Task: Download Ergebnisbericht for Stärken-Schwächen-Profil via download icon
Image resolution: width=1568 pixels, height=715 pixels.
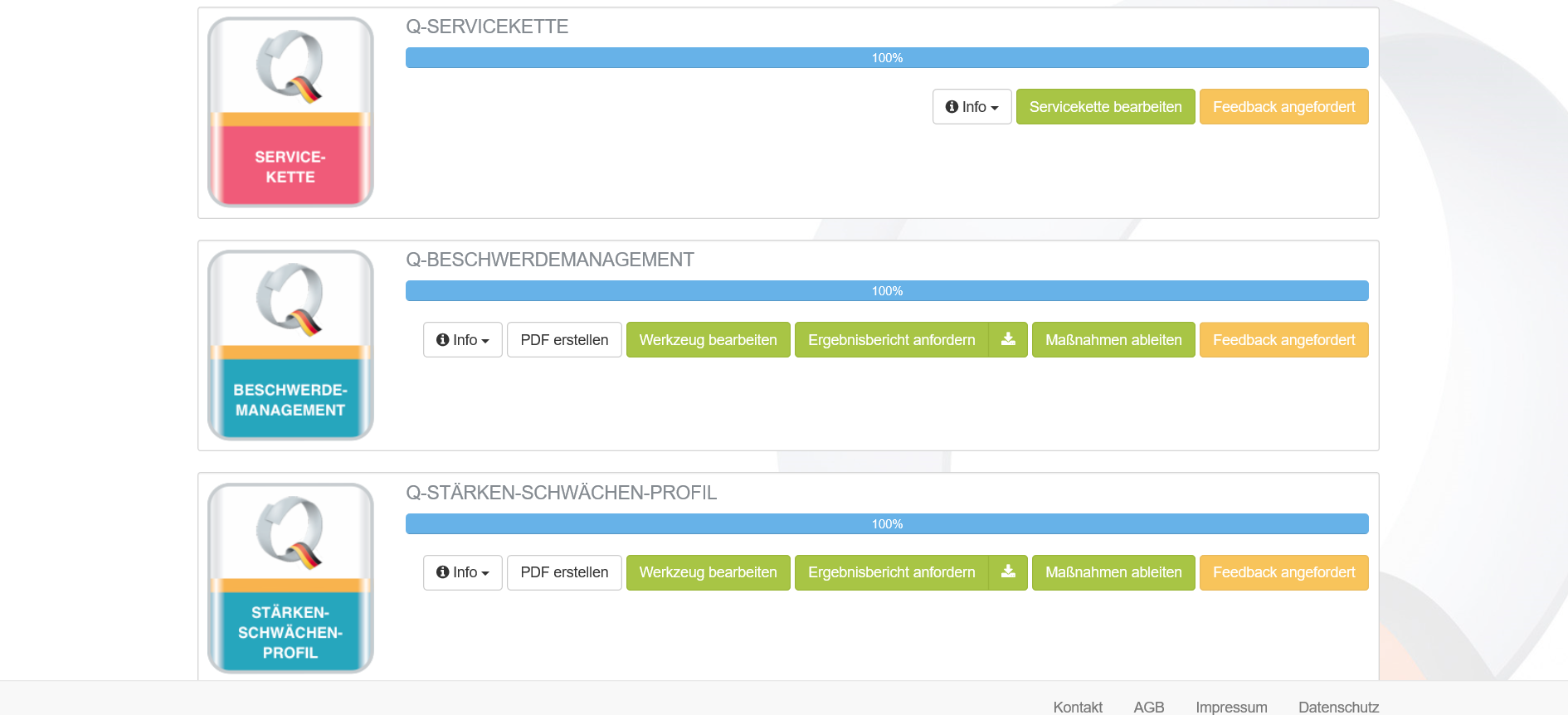Action: click(1008, 572)
